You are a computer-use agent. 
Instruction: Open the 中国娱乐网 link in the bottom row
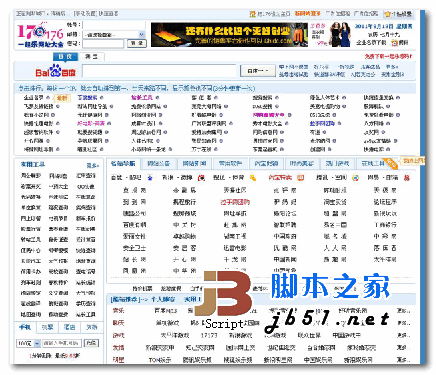318,360
